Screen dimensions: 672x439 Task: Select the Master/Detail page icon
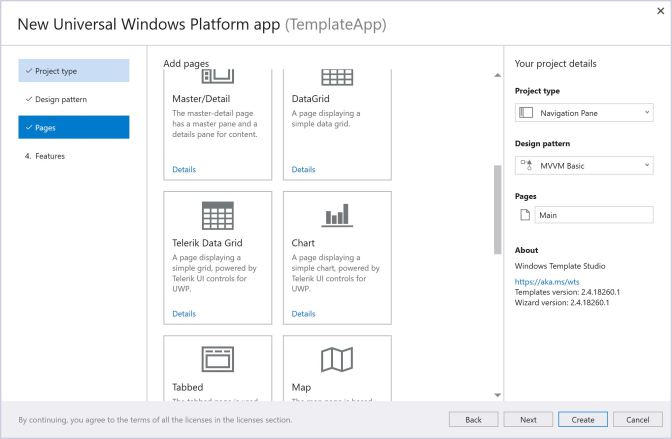[218, 76]
